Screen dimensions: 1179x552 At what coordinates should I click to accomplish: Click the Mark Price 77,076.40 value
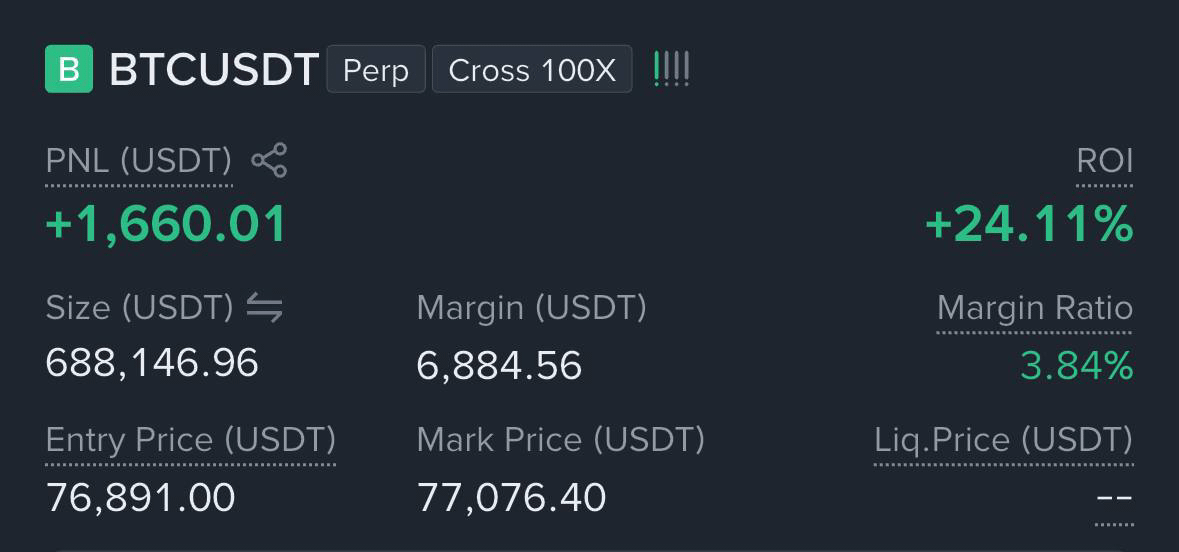tap(511, 497)
